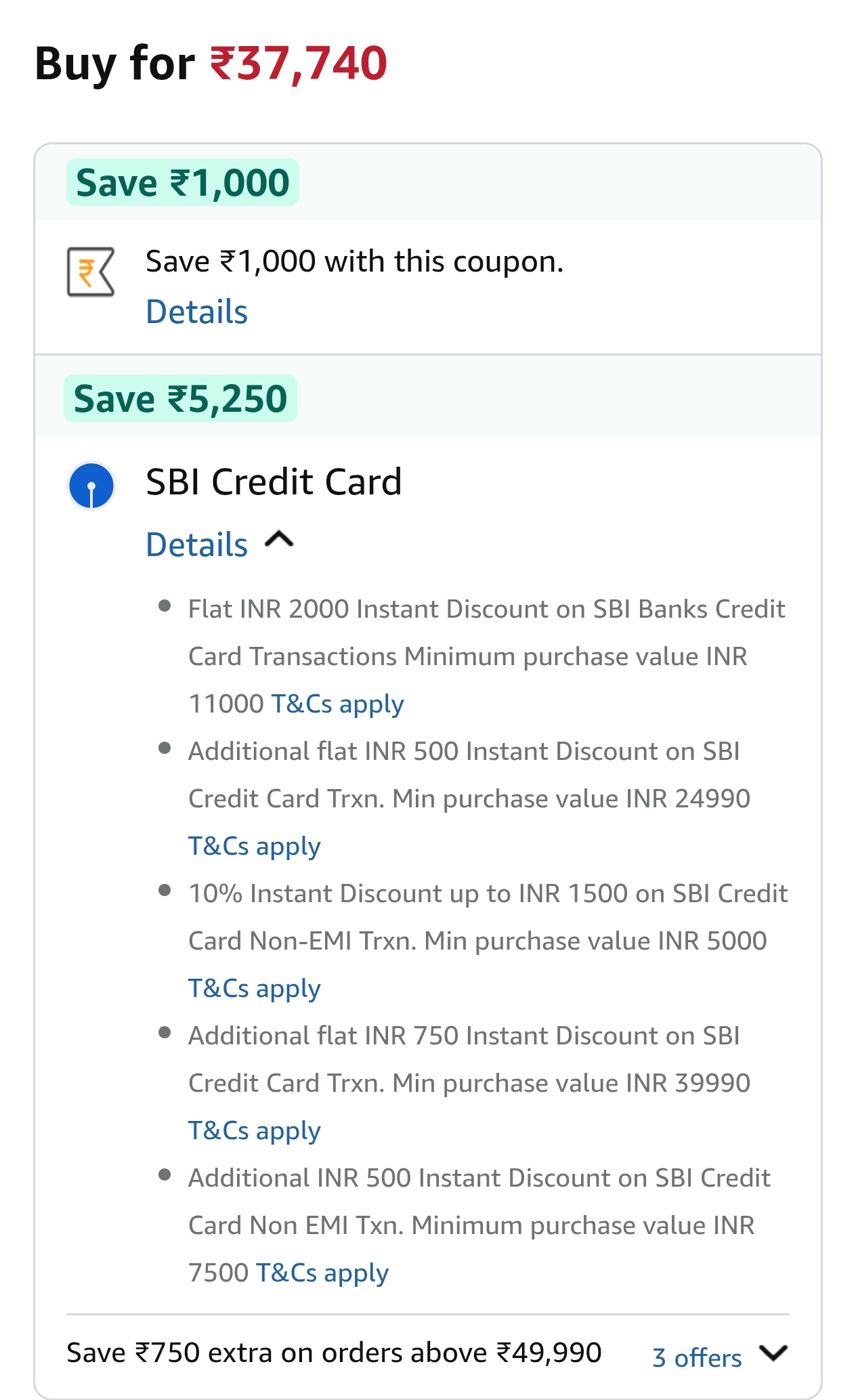Viewport: 856px width, 1400px height.
Task: Click the Buy for ₹37,740 price
Action: click(x=298, y=64)
